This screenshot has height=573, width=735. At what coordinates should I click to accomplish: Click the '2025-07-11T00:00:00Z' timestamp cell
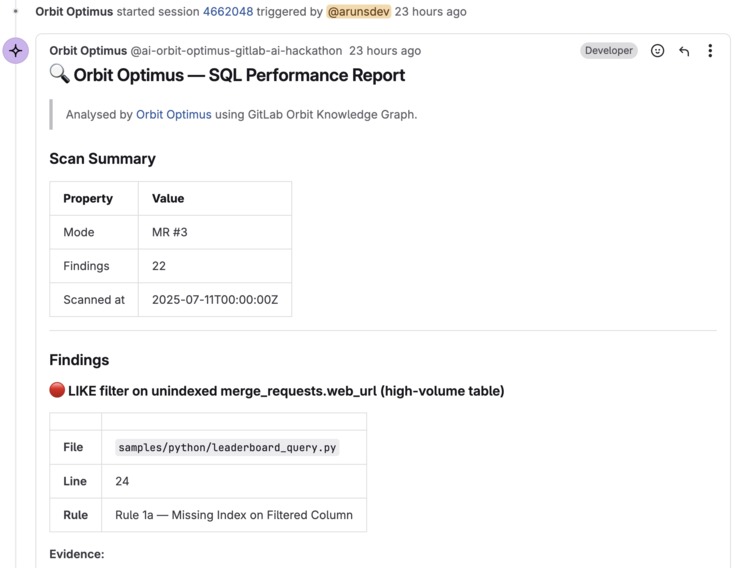(215, 300)
